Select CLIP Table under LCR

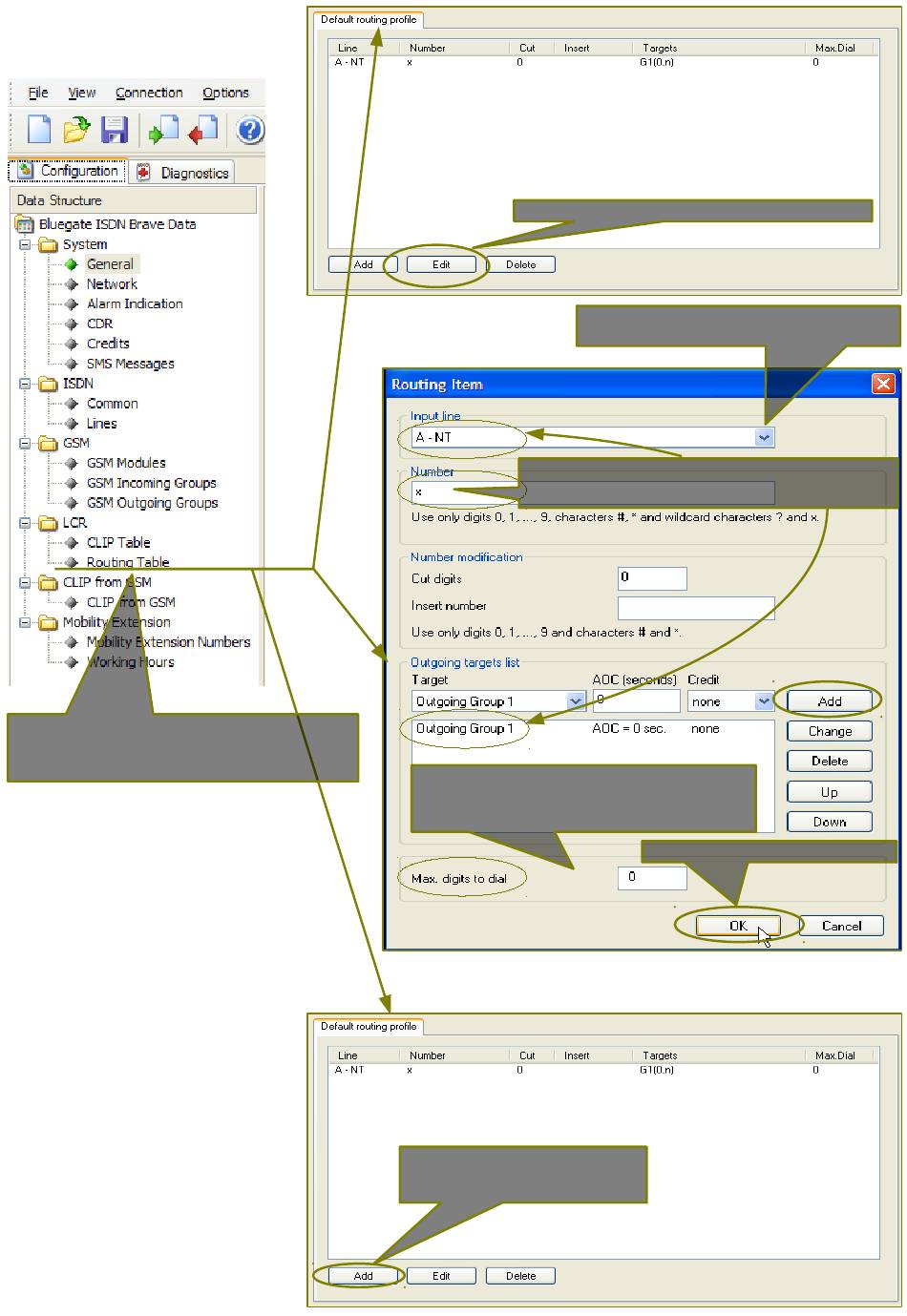(x=118, y=542)
